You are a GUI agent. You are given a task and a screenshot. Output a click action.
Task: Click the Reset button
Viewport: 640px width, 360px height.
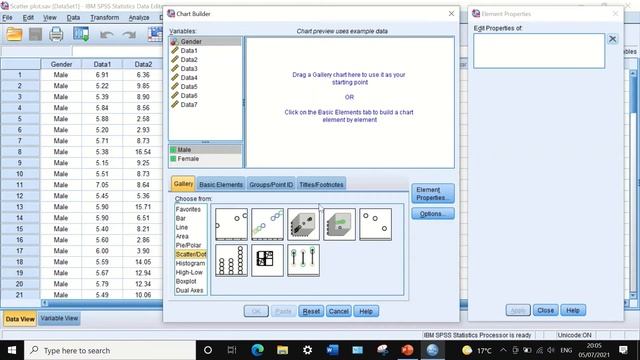(x=311, y=311)
